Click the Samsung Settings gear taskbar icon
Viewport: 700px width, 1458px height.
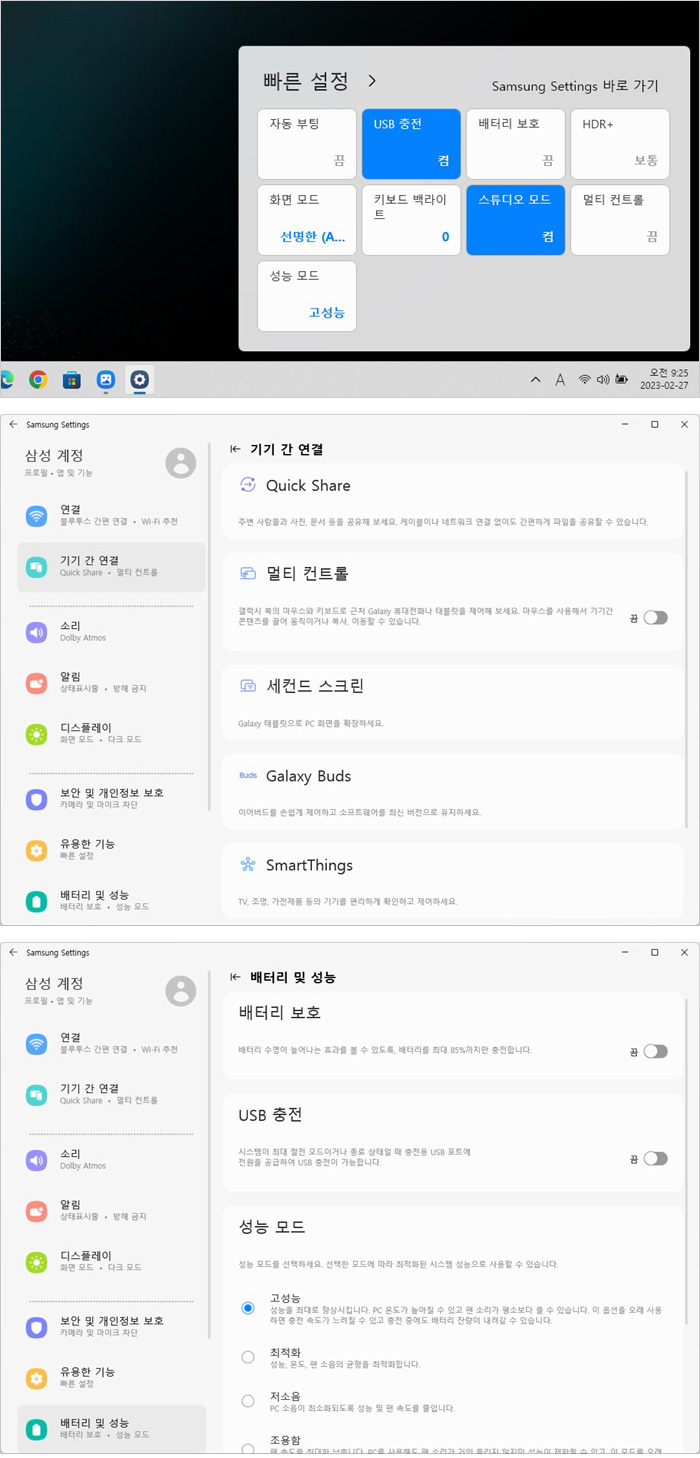tap(139, 379)
